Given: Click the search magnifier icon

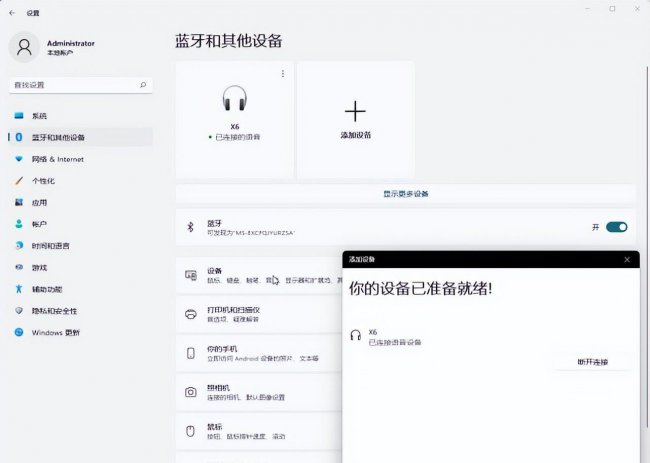Looking at the screenshot, I should point(143,85).
